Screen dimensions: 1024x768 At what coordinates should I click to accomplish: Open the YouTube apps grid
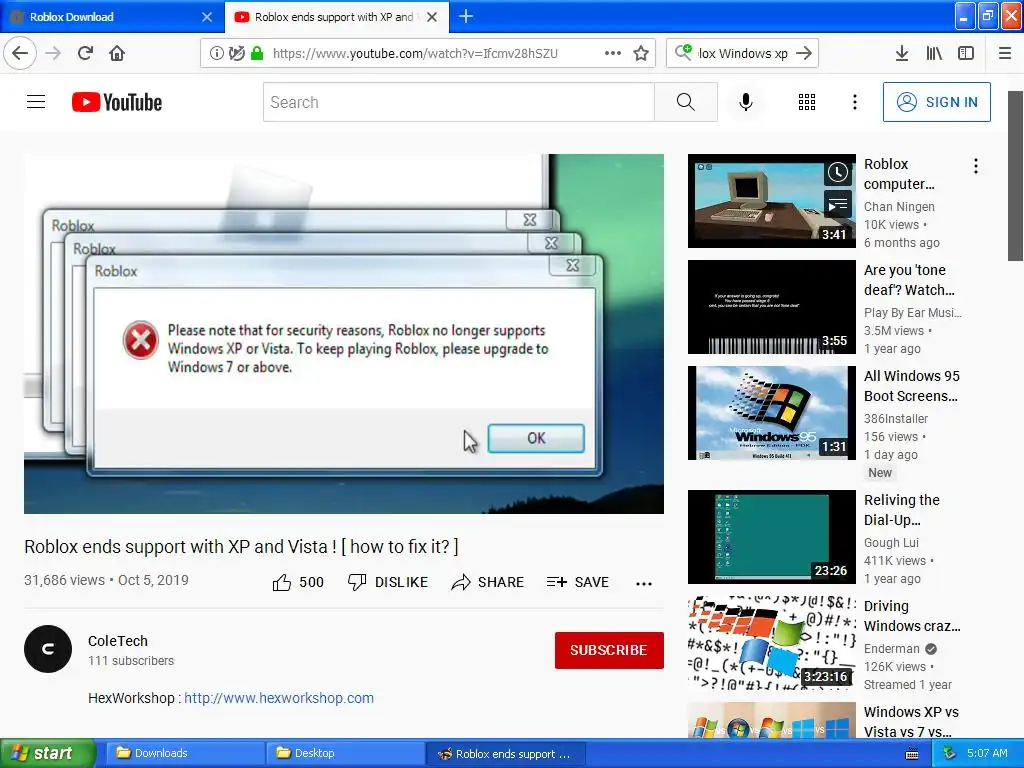point(807,102)
